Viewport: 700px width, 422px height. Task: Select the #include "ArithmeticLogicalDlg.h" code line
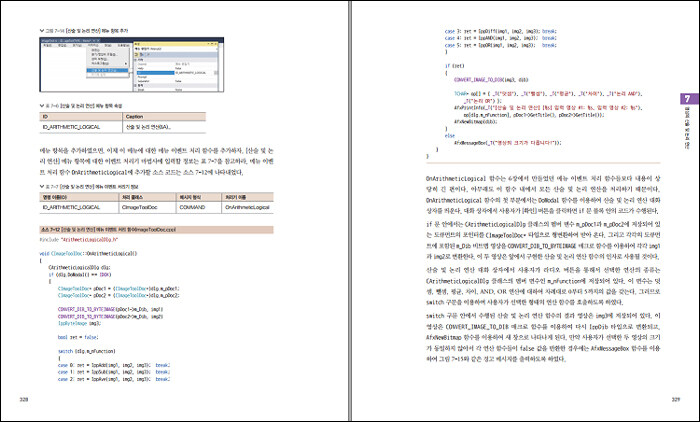[x=79, y=240]
